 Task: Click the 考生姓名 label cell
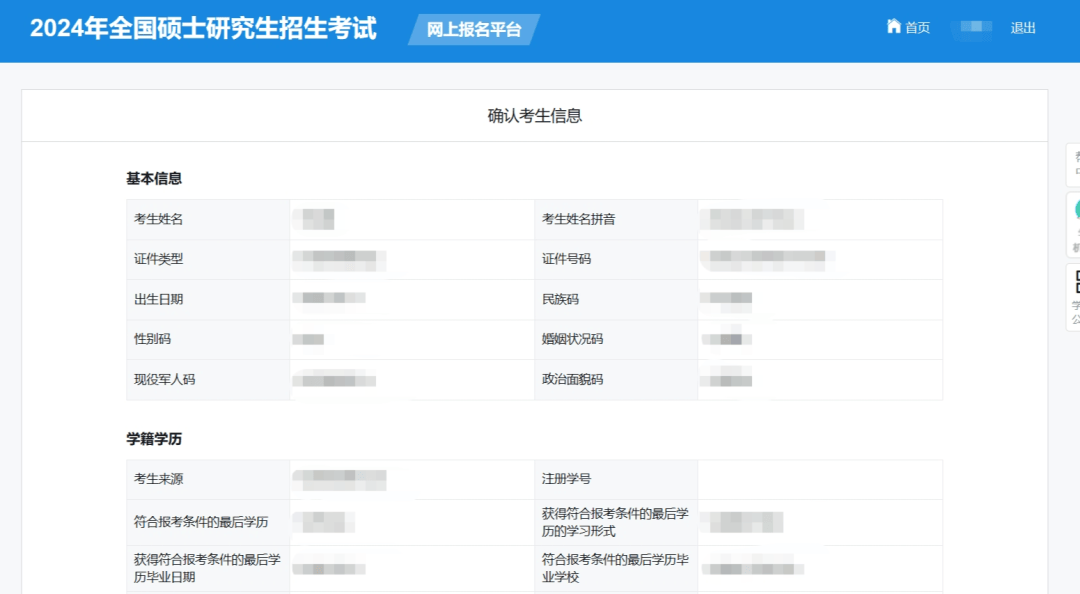tap(159, 219)
